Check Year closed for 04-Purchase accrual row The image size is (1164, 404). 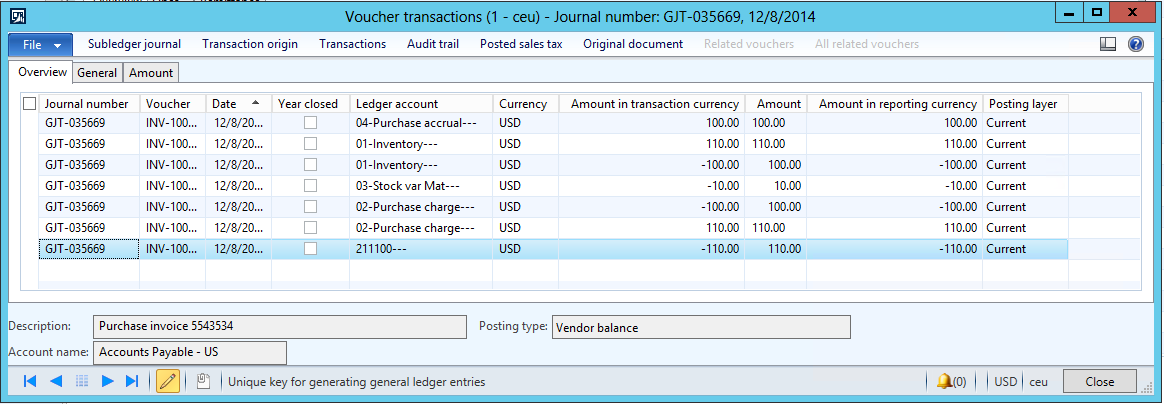point(311,123)
